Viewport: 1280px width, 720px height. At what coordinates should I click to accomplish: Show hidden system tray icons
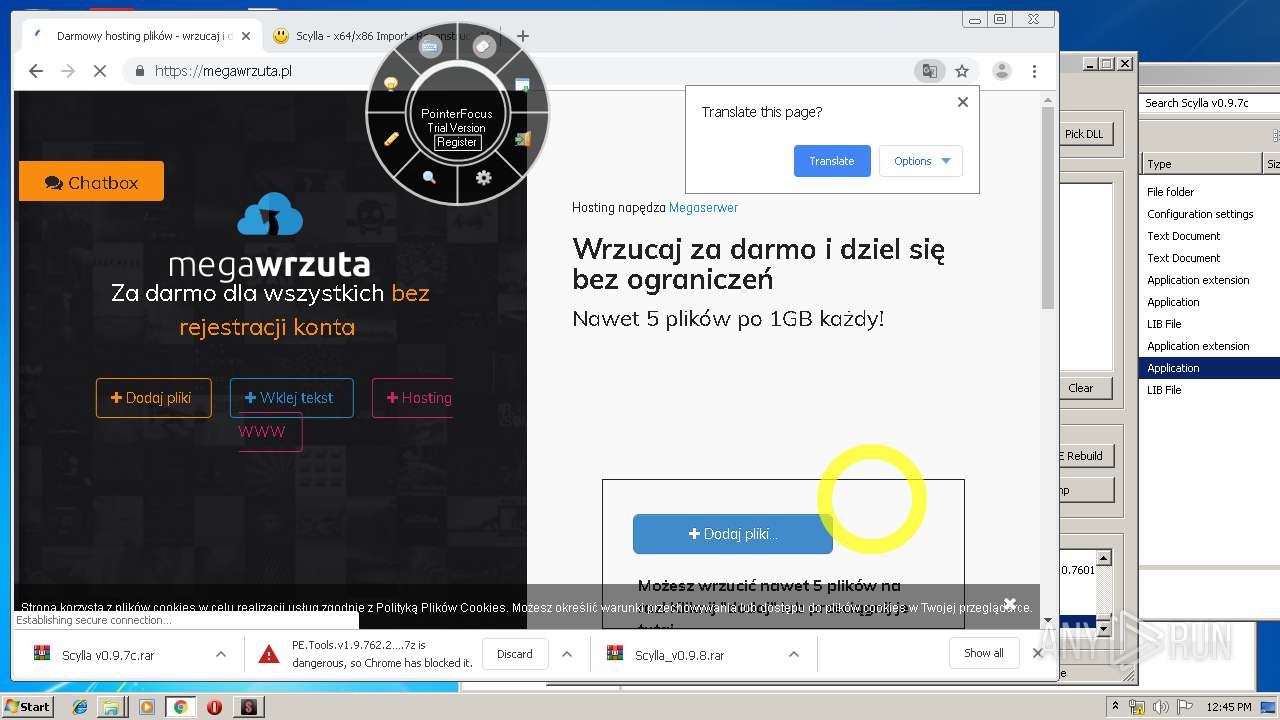[1115, 706]
